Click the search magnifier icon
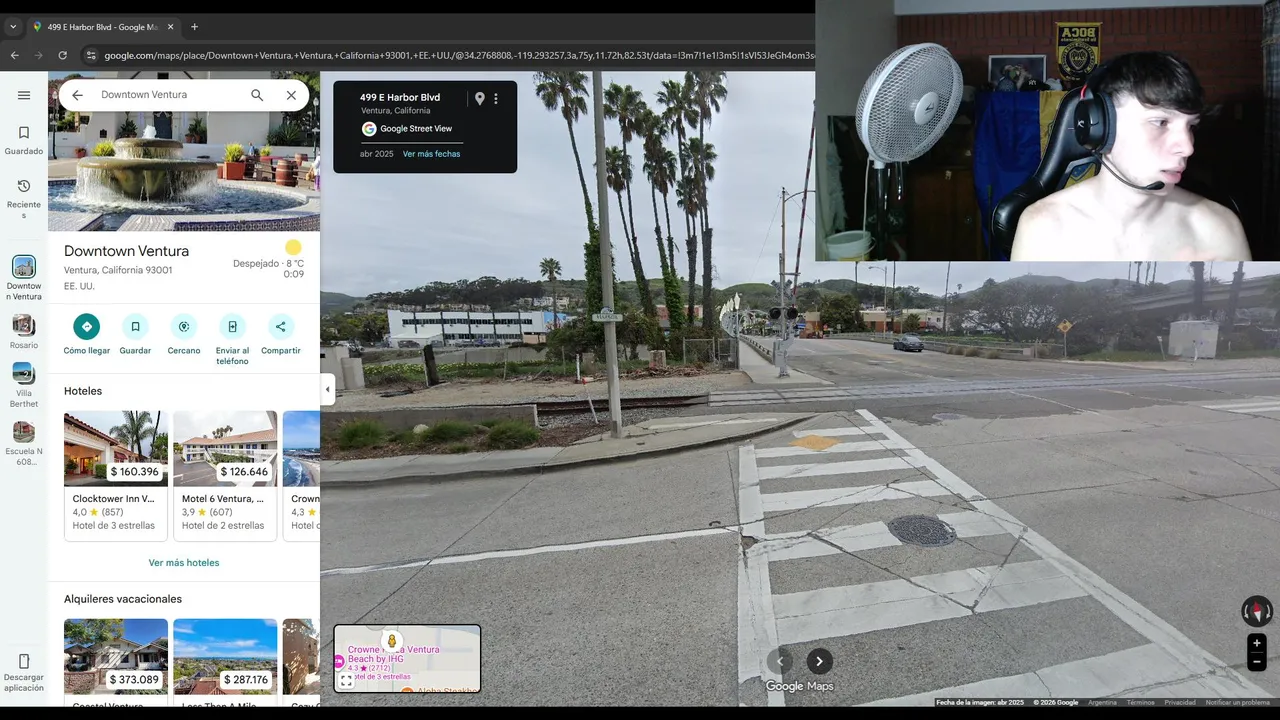Image resolution: width=1280 pixels, height=720 pixels. [257, 95]
